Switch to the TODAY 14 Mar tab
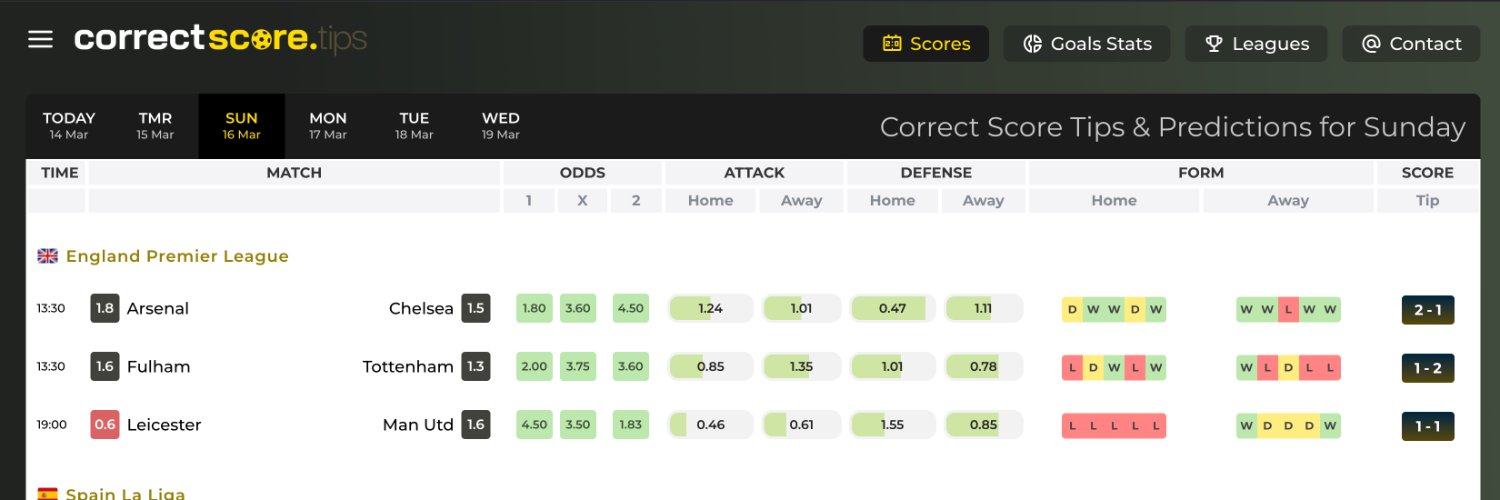This screenshot has width=1500, height=500. 69,126
